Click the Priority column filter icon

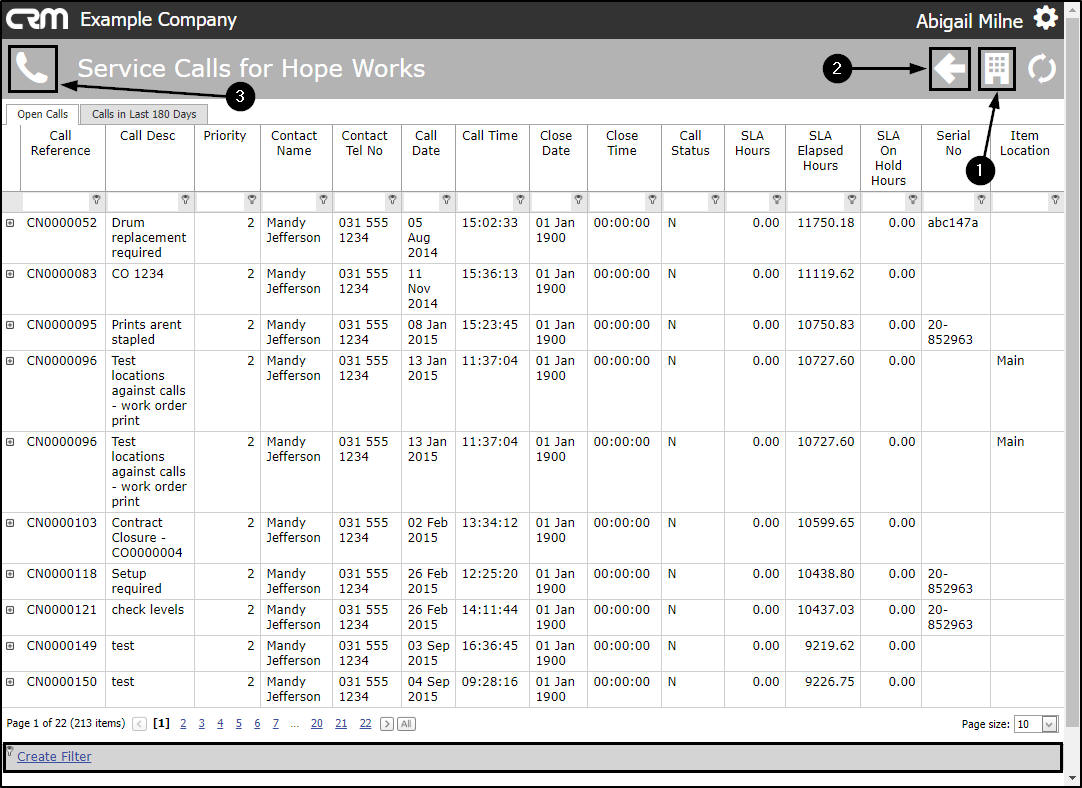[252, 199]
